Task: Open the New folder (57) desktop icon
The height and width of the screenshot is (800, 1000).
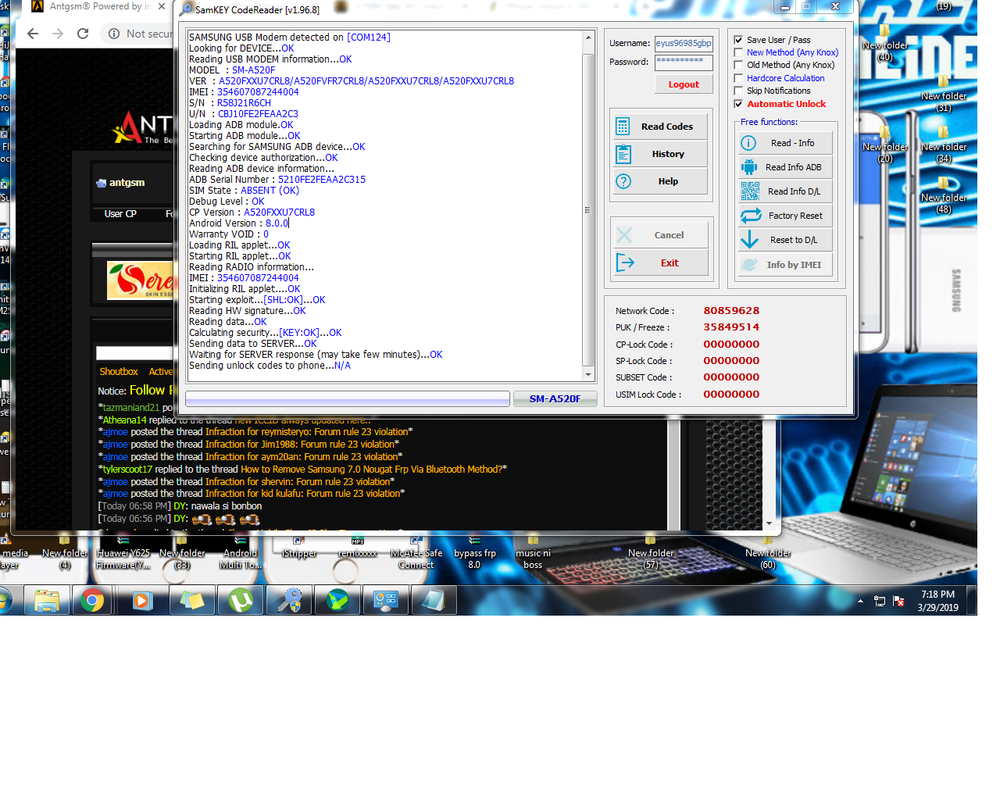Action: coord(651,553)
